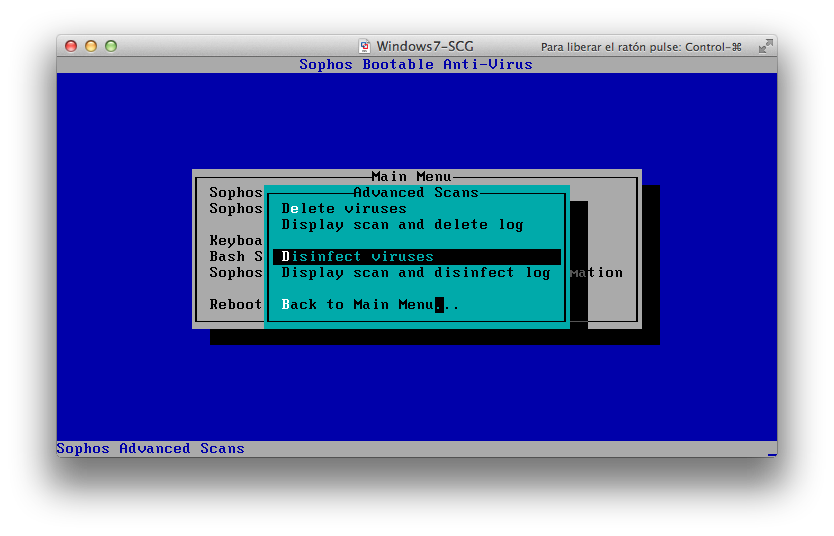
Task: Click the fullscreen arrows icon in title bar
Action: tap(765, 46)
